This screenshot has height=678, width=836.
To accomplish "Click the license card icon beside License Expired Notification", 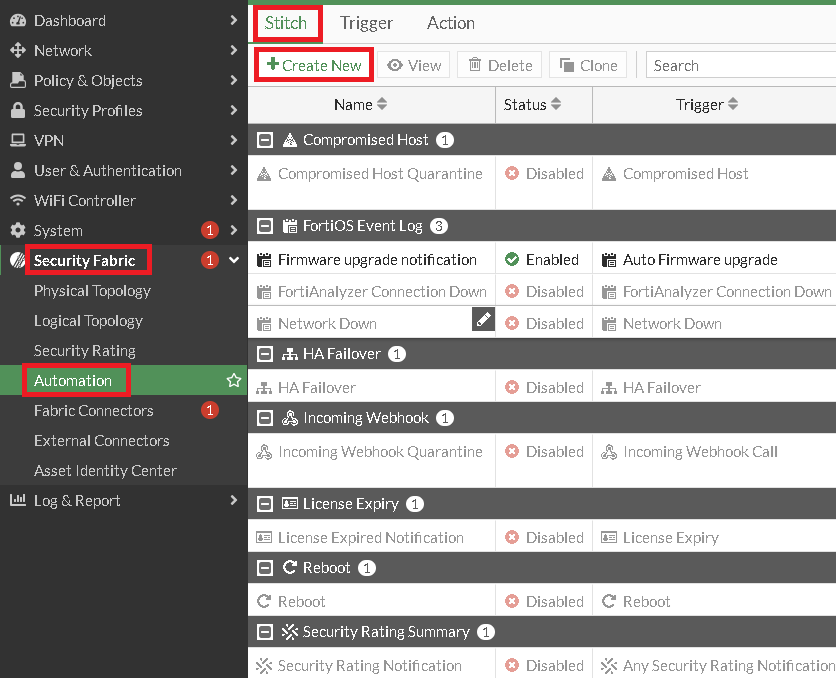I will pyautogui.click(x=264, y=537).
